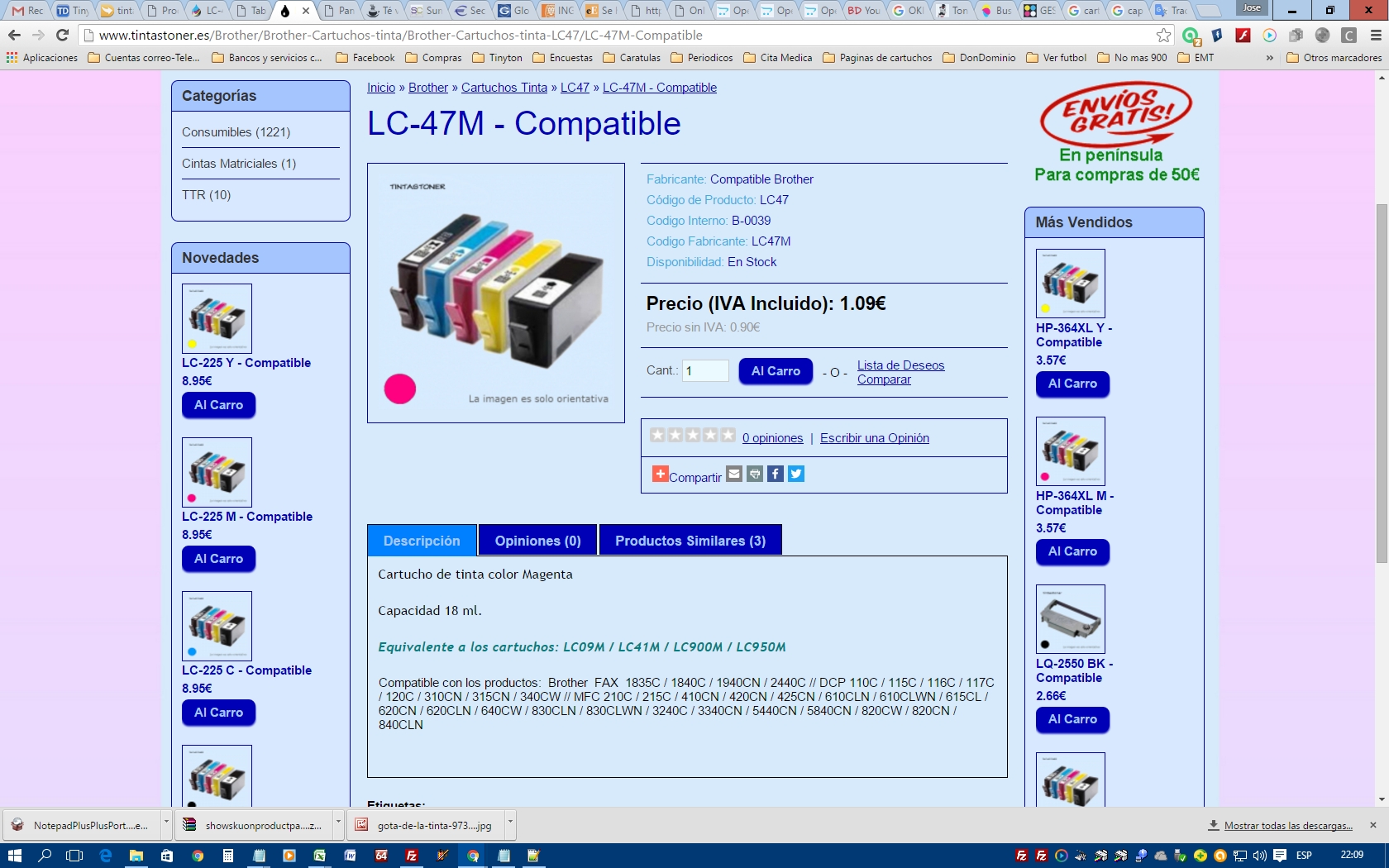Open the notification center icon
The width and height of the screenshot is (1389, 868).
(1280, 856)
